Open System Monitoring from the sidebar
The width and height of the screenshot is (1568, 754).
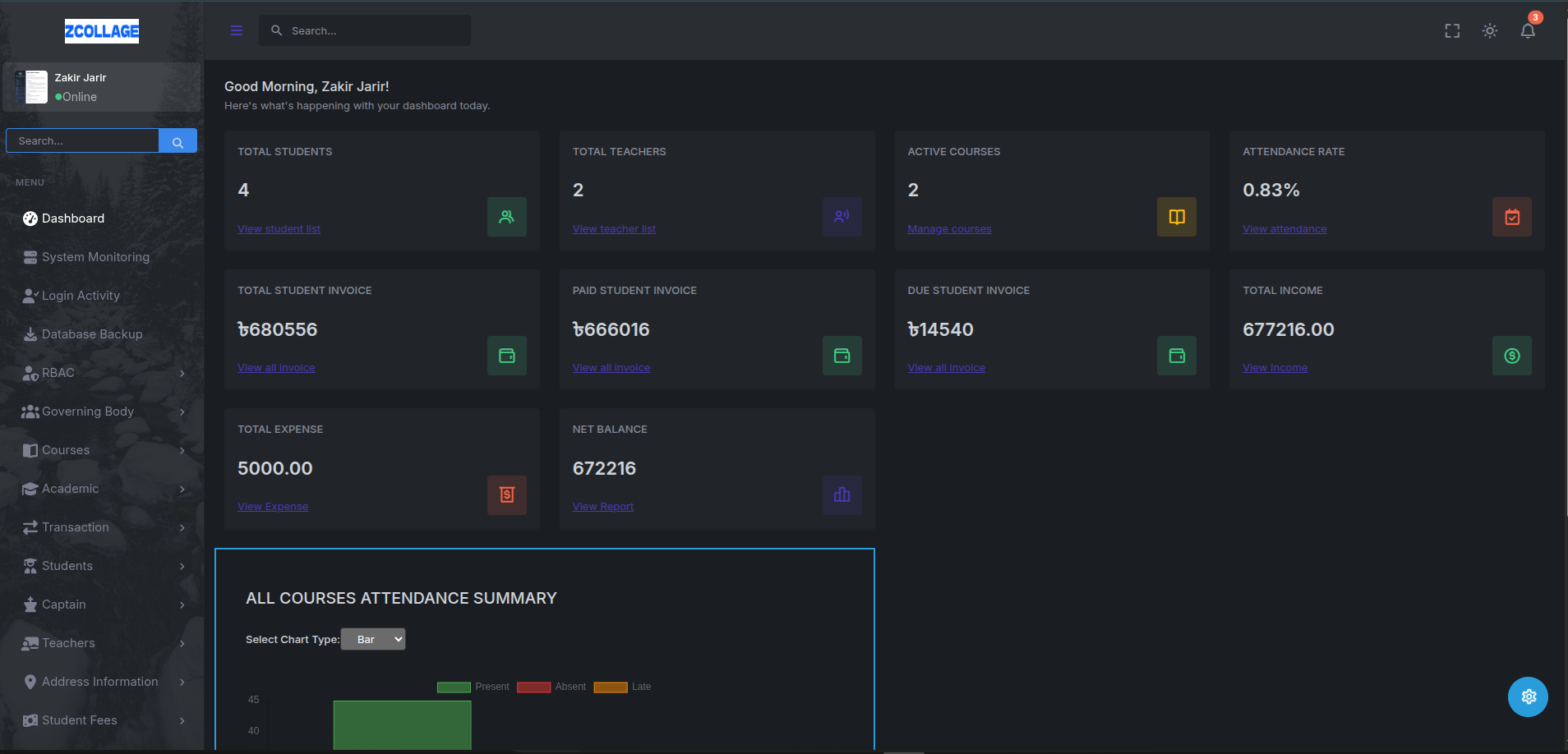click(x=95, y=257)
